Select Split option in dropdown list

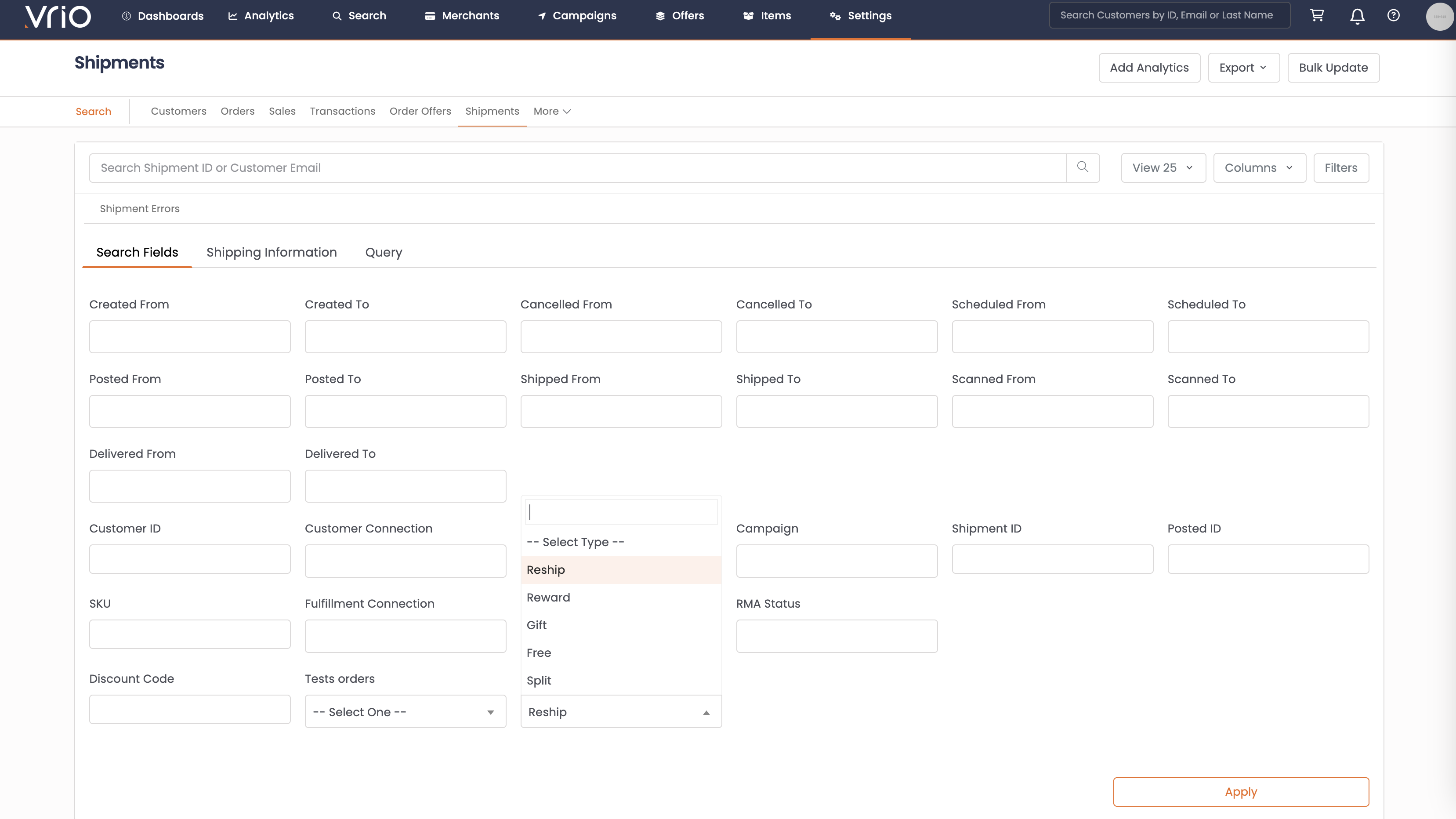539,681
